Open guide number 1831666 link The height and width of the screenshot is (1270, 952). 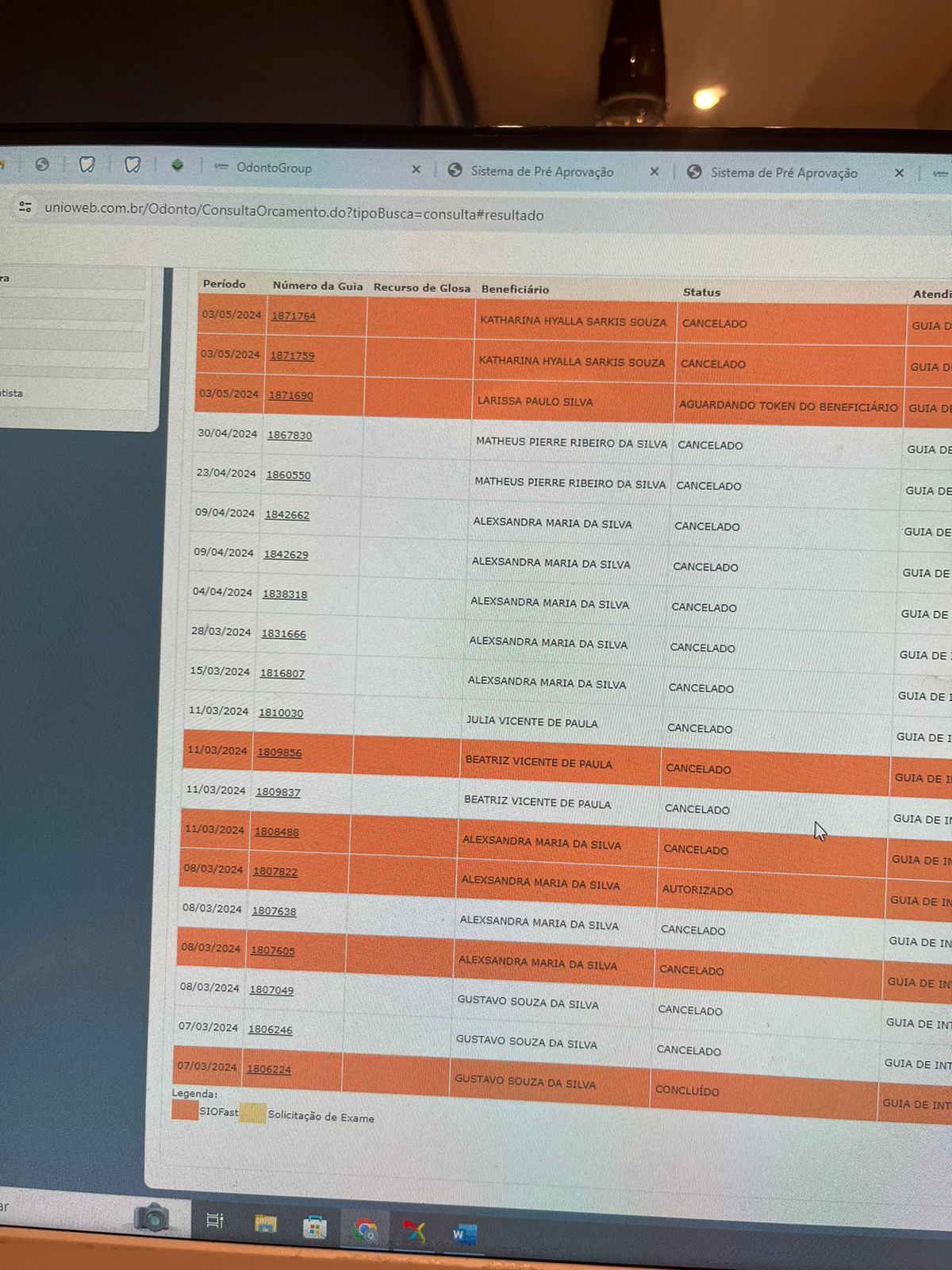283,633
